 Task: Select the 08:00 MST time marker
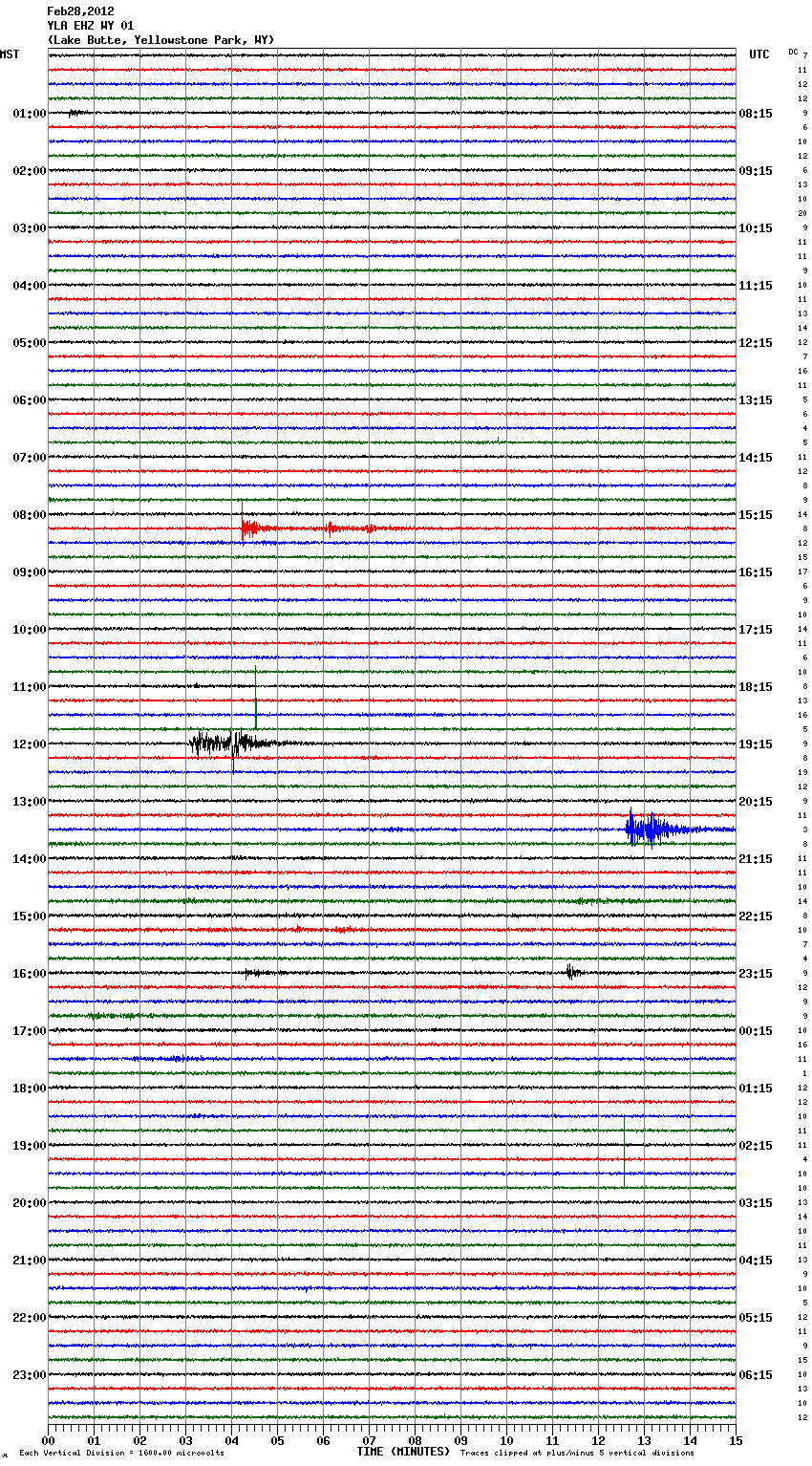[29, 515]
